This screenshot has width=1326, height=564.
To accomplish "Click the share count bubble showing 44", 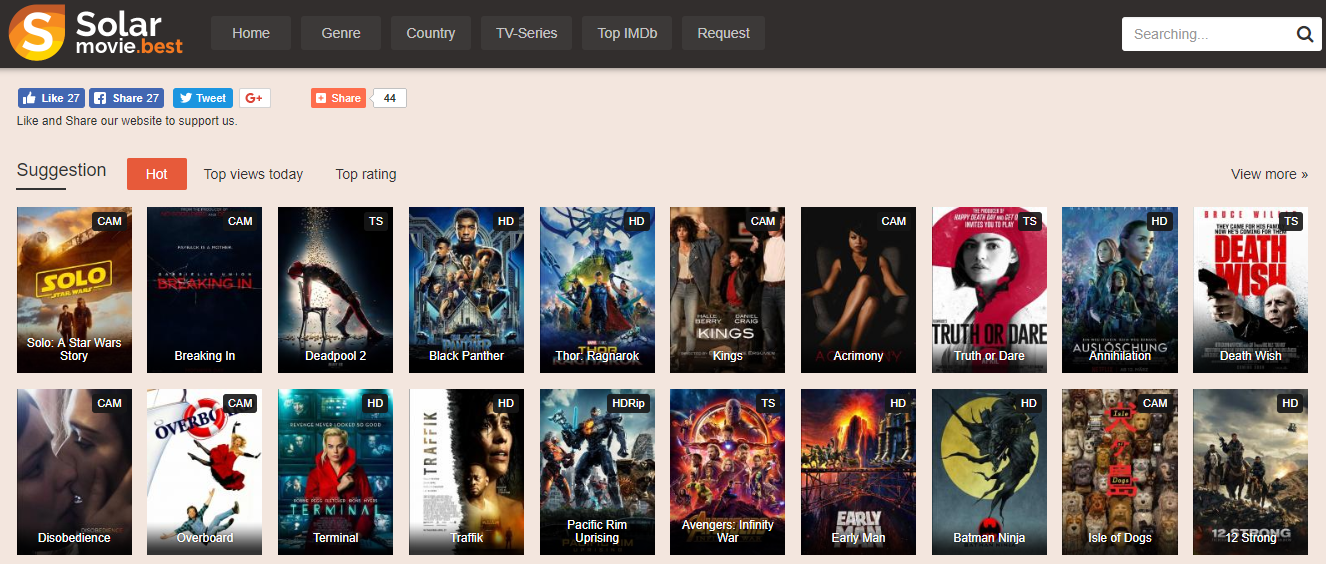I will click(x=390, y=98).
